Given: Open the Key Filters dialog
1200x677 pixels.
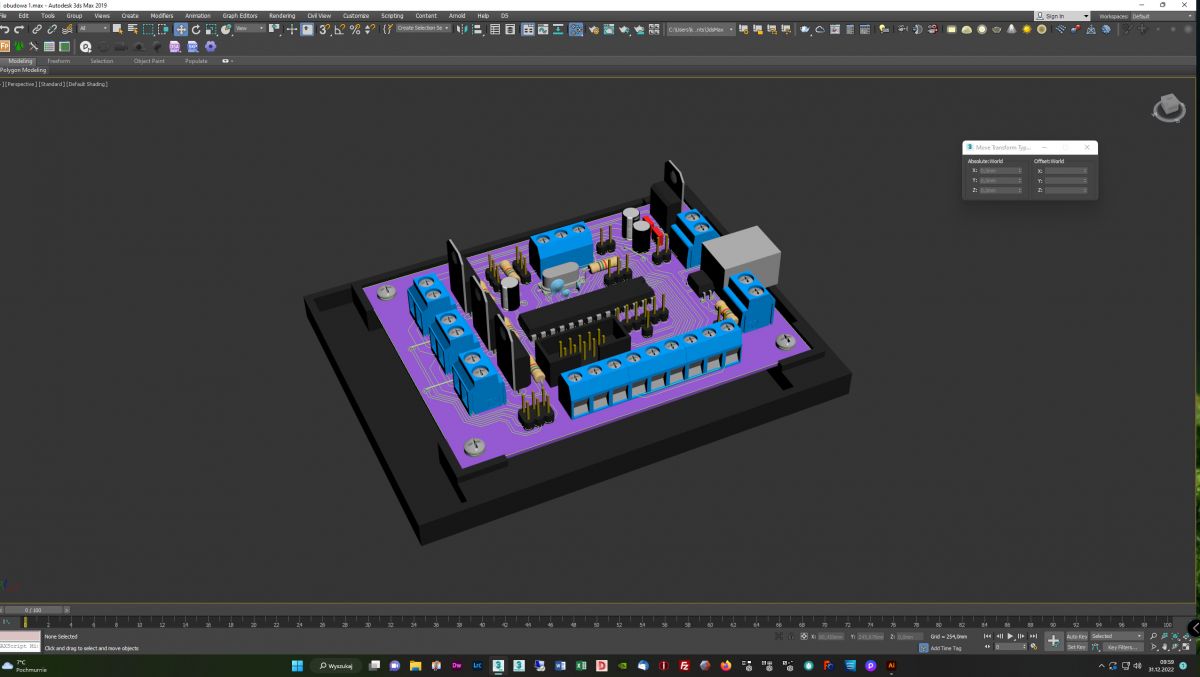Looking at the screenshot, I should click(1123, 647).
